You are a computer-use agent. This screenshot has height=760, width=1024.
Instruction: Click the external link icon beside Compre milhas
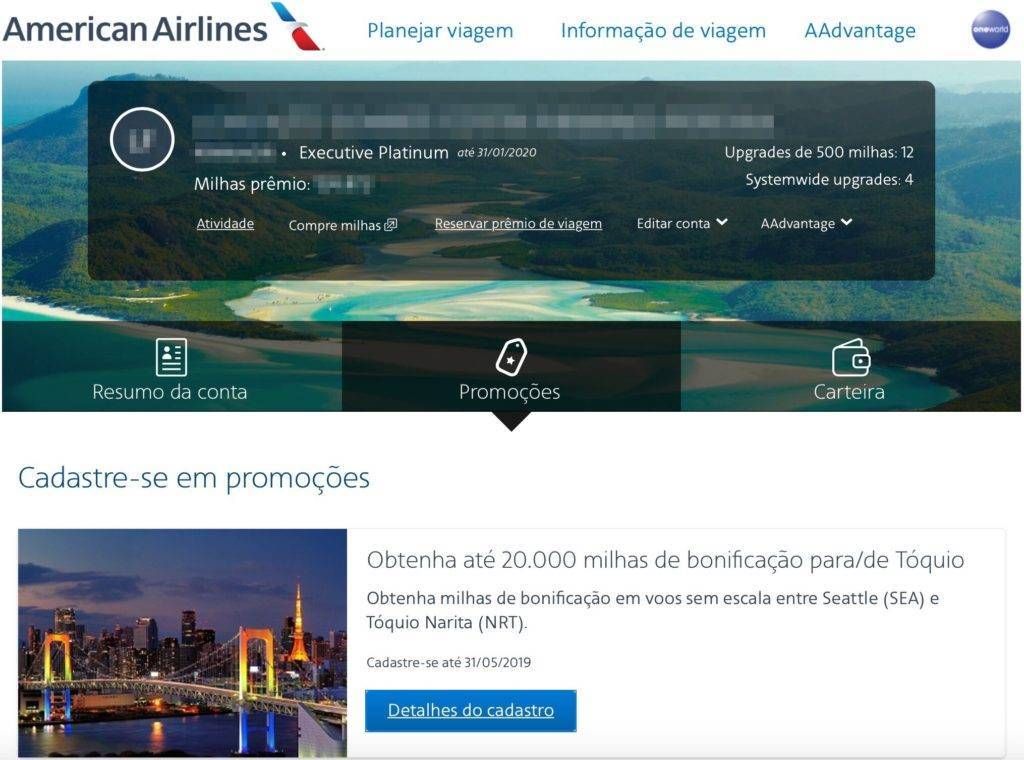point(391,225)
